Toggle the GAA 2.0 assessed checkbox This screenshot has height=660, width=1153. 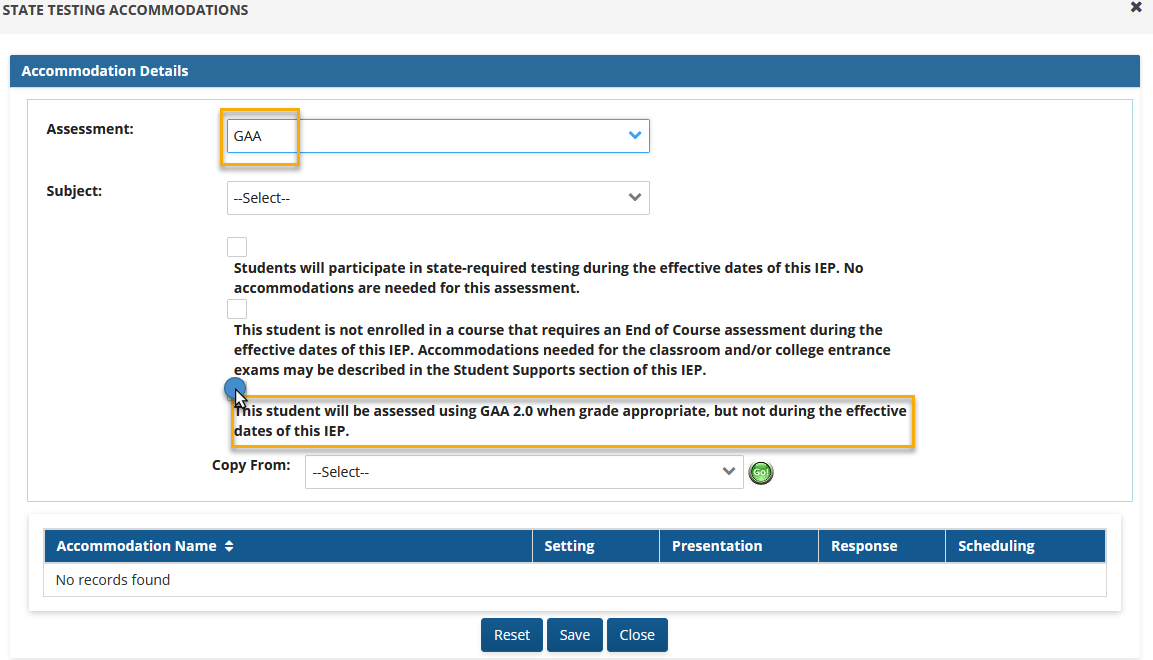(235, 389)
